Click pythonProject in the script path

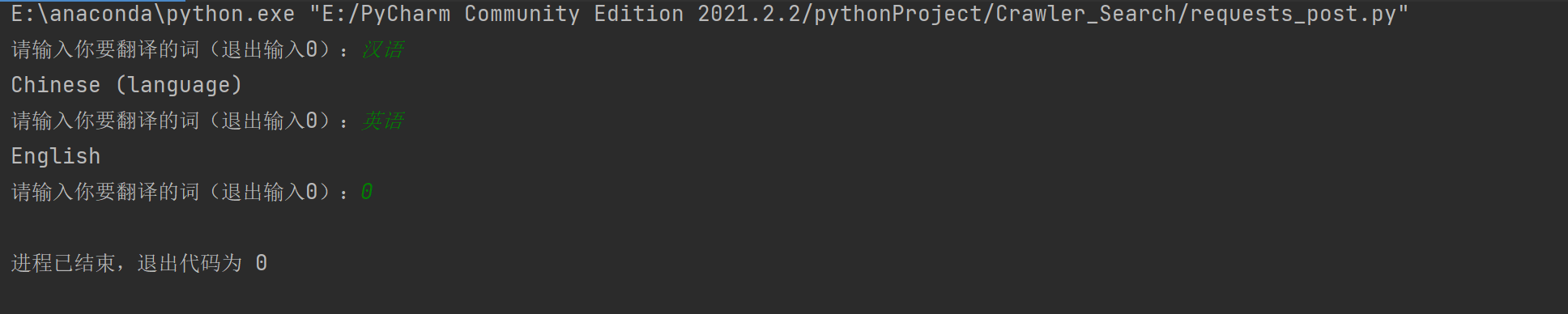pyautogui.click(x=898, y=15)
